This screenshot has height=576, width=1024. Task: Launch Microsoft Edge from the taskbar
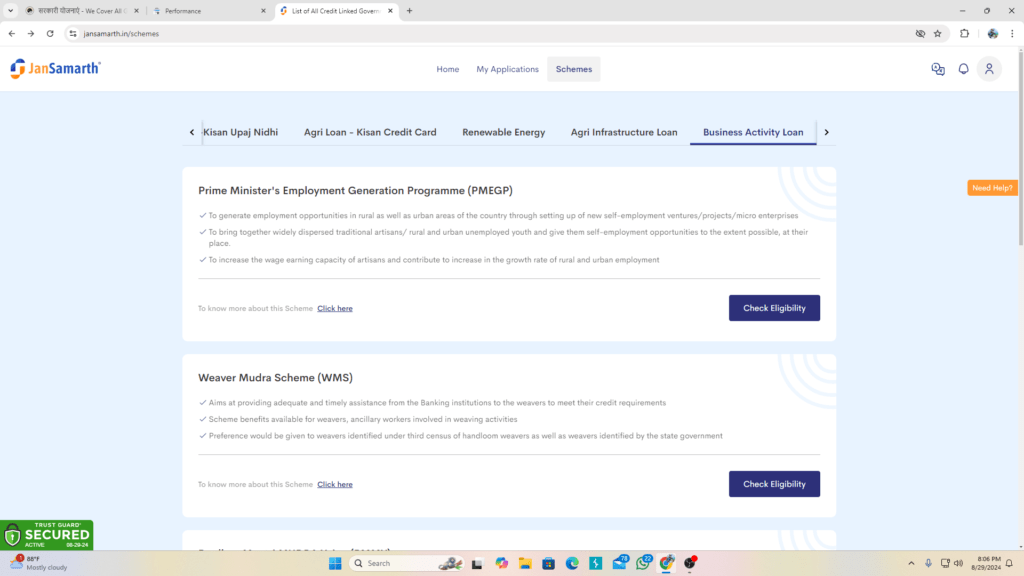click(x=572, y=563)
